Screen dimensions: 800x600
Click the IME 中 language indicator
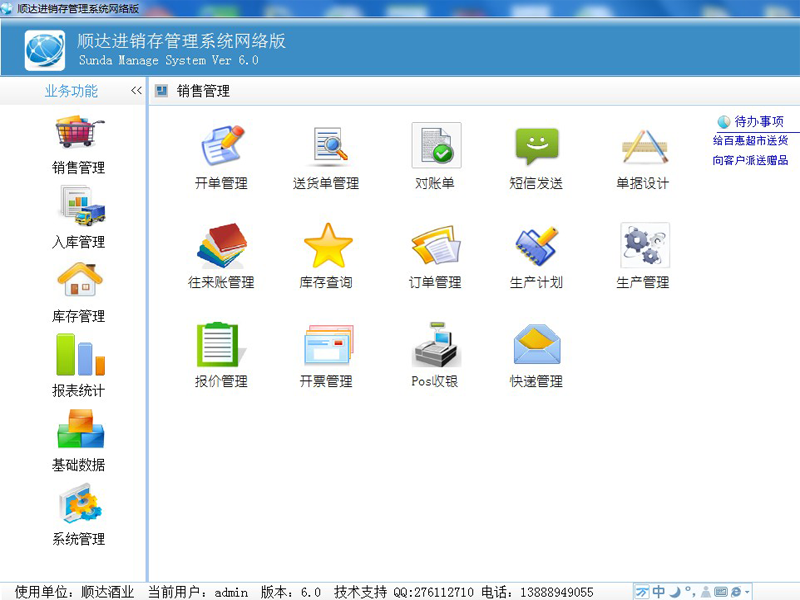pos(659,592)
